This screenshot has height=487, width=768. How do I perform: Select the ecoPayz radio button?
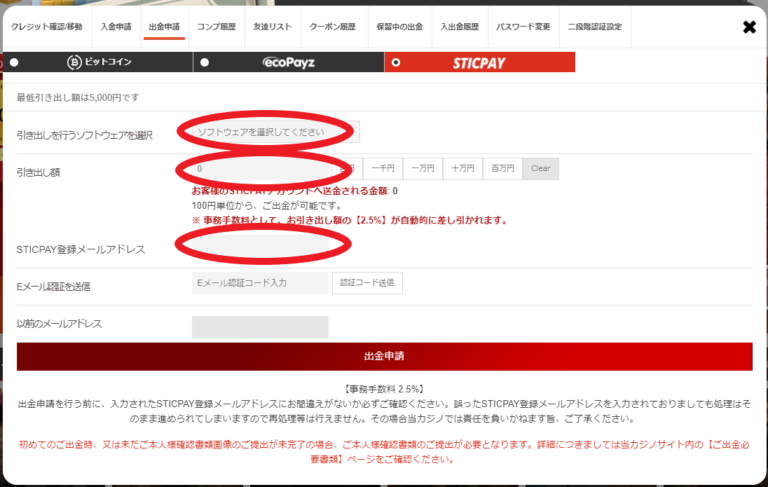[x=205, y=62]
